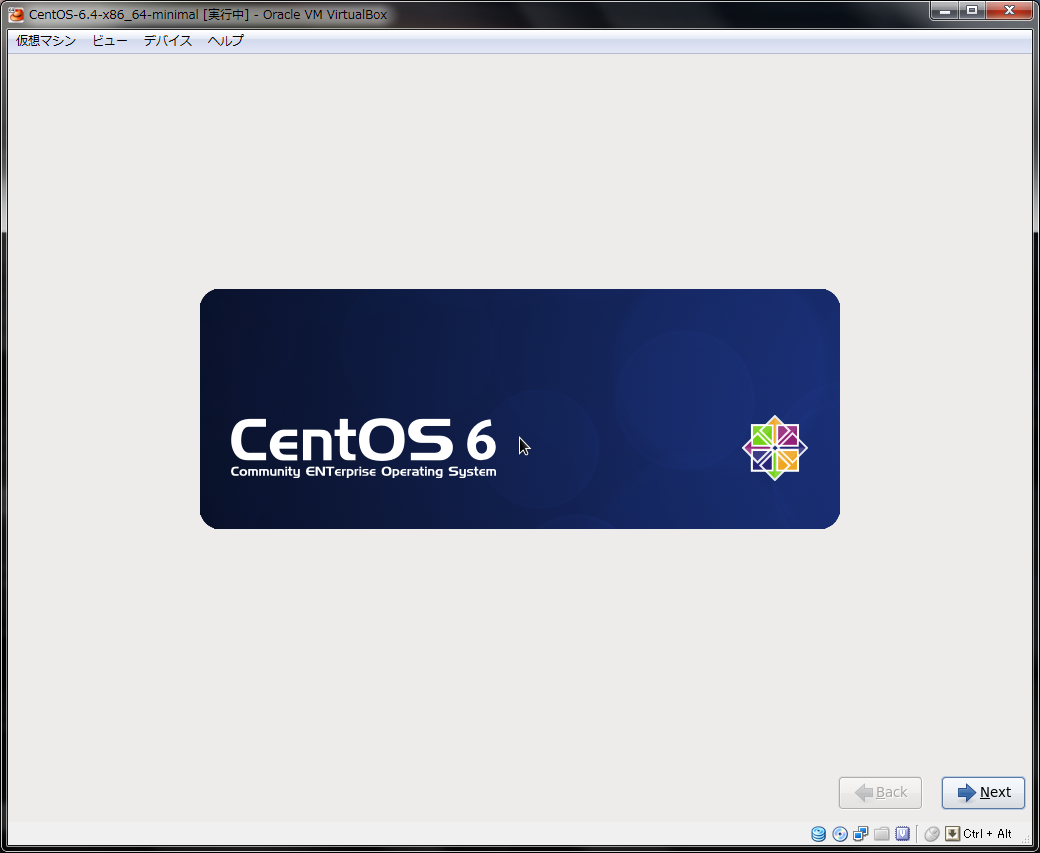Click the optical disc (CD/DVD) status icon

[840, 834]
